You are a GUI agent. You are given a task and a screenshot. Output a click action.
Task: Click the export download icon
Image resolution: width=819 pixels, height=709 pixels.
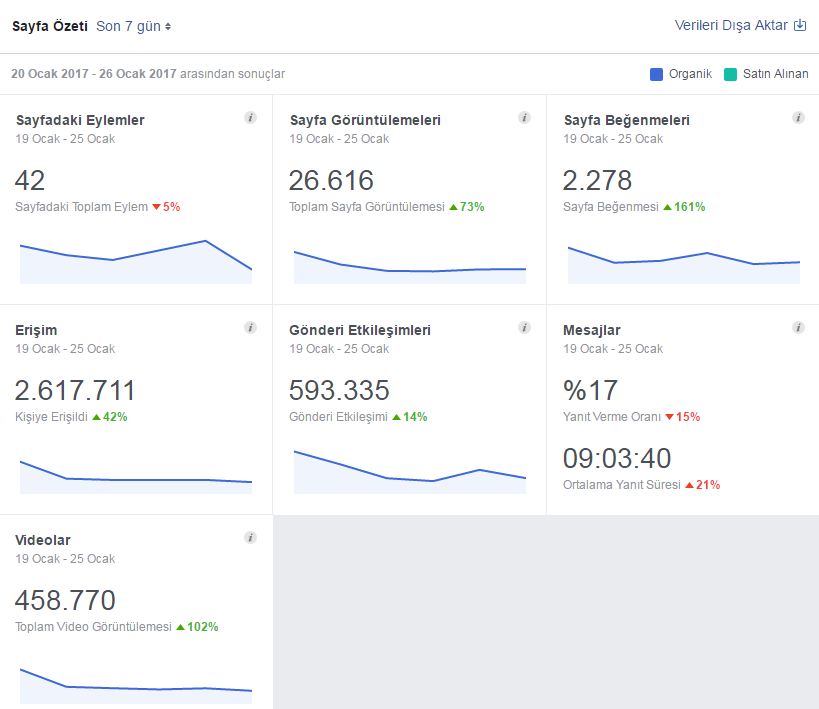tap(800, 25)
